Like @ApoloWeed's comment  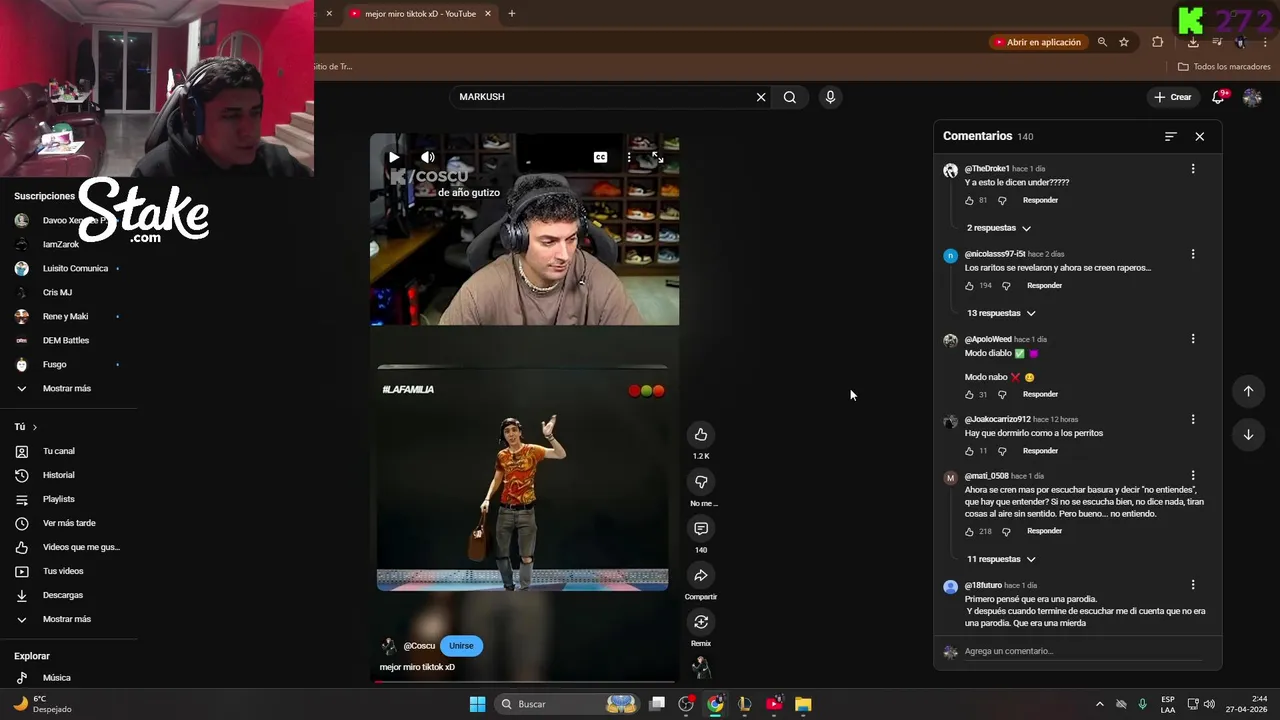[x=969, y=394]
